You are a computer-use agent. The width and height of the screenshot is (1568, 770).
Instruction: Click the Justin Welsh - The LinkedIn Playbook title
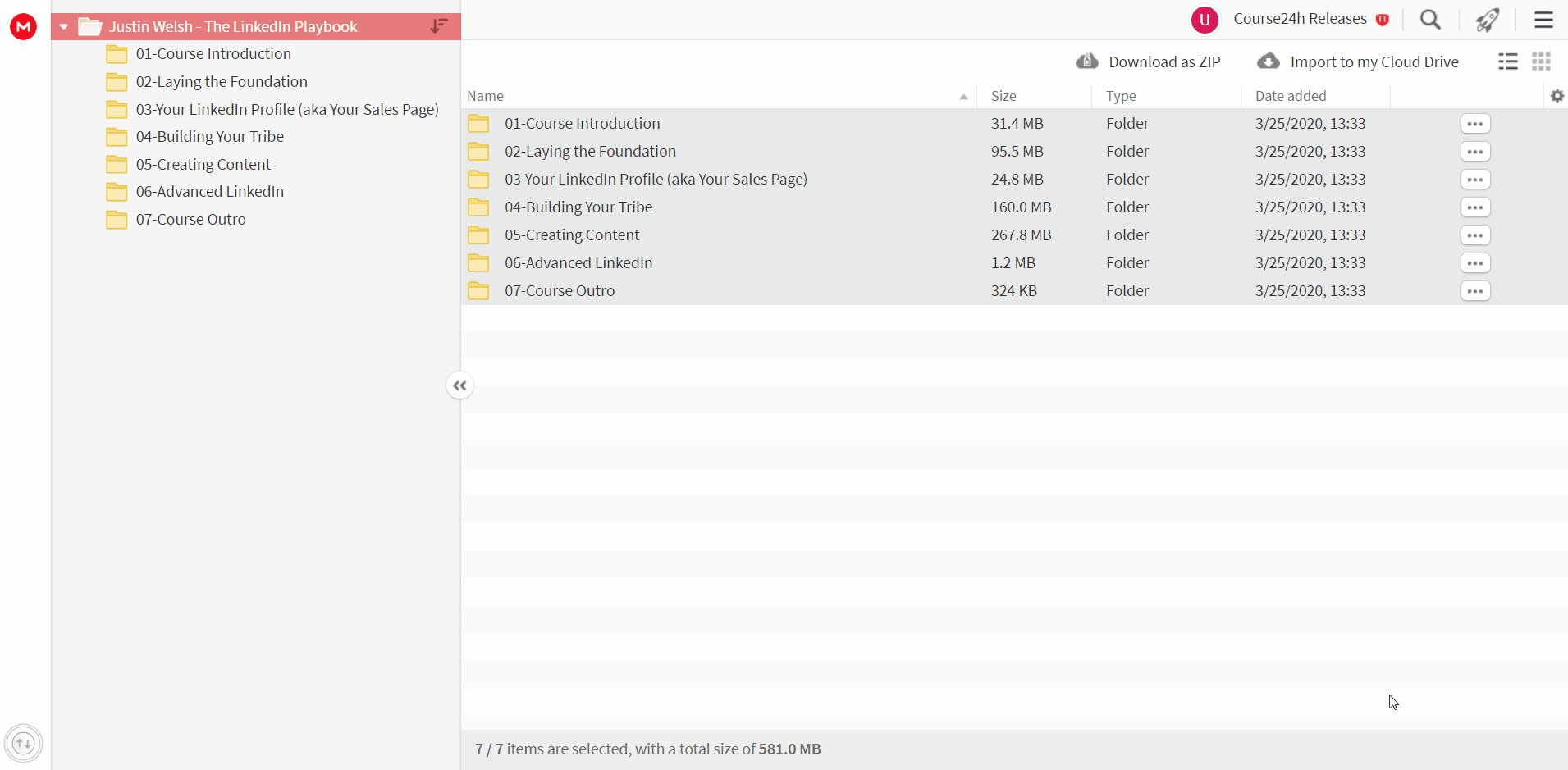pyautogui.click(x=233, y=27)
